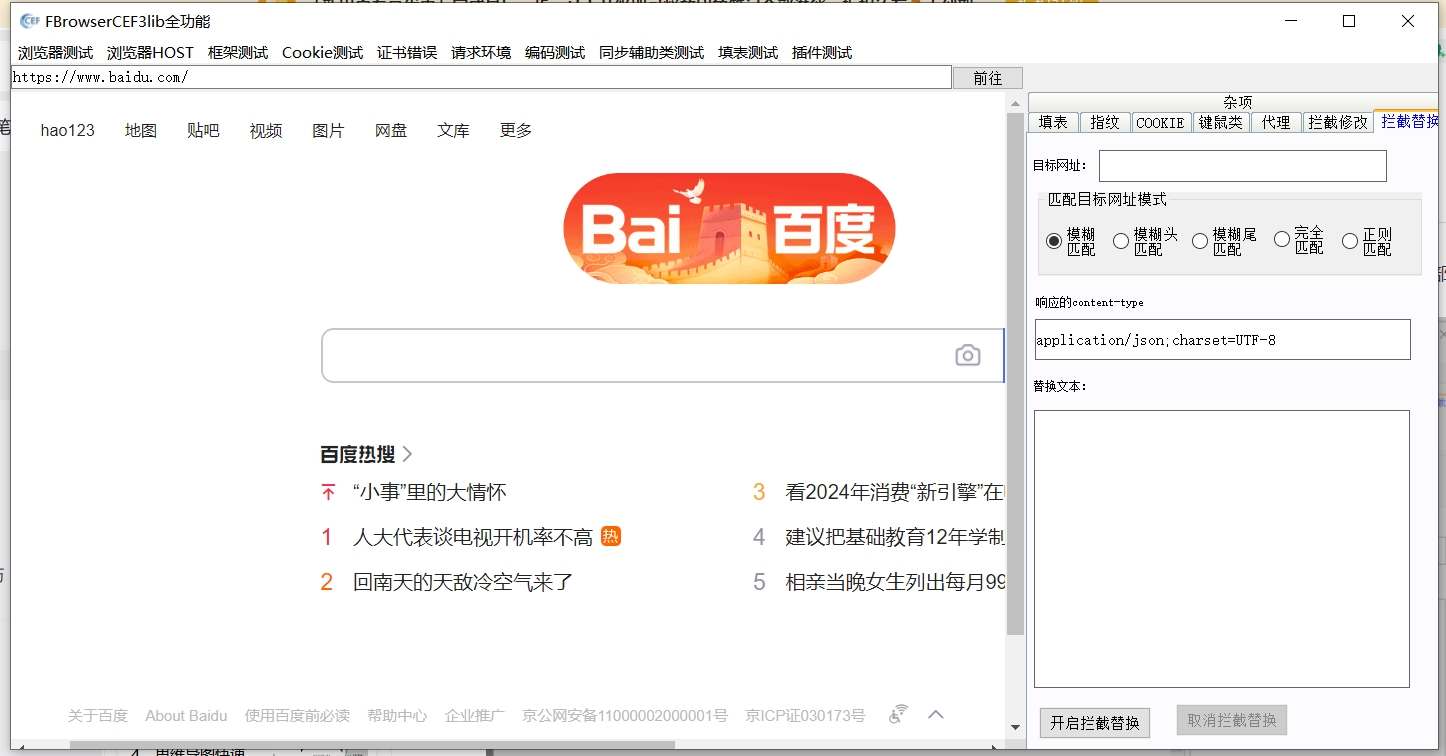Switch to the 指纹 tab
This screenshot has height=756, width=1446.
tap(1105, 122)
